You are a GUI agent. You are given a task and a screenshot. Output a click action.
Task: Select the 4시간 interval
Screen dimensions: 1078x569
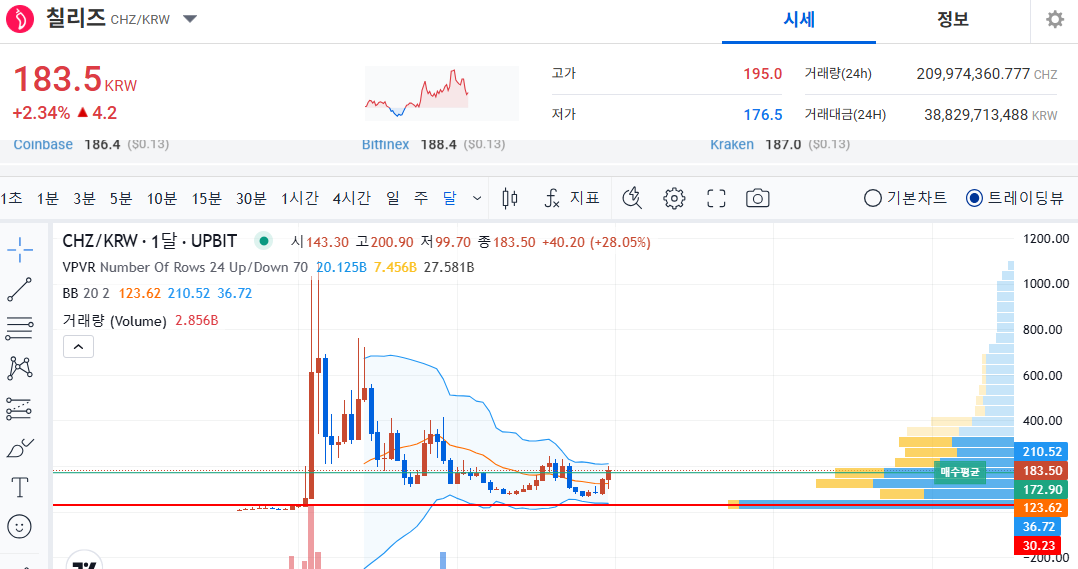point(351,199)
